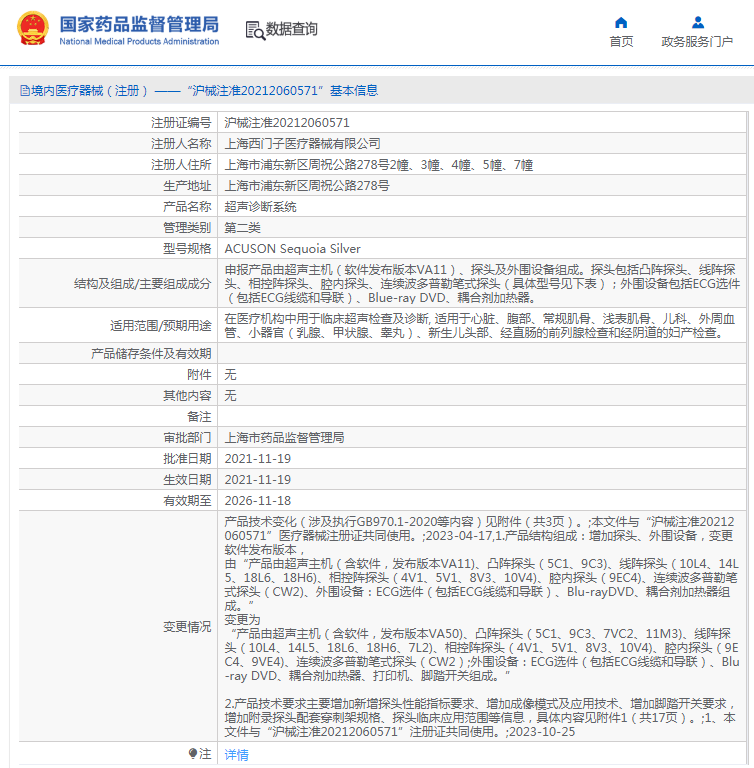Click the 其他内容 label
Image resolution: width=754 pixels, height=768 pixels.
click(187, 396)
